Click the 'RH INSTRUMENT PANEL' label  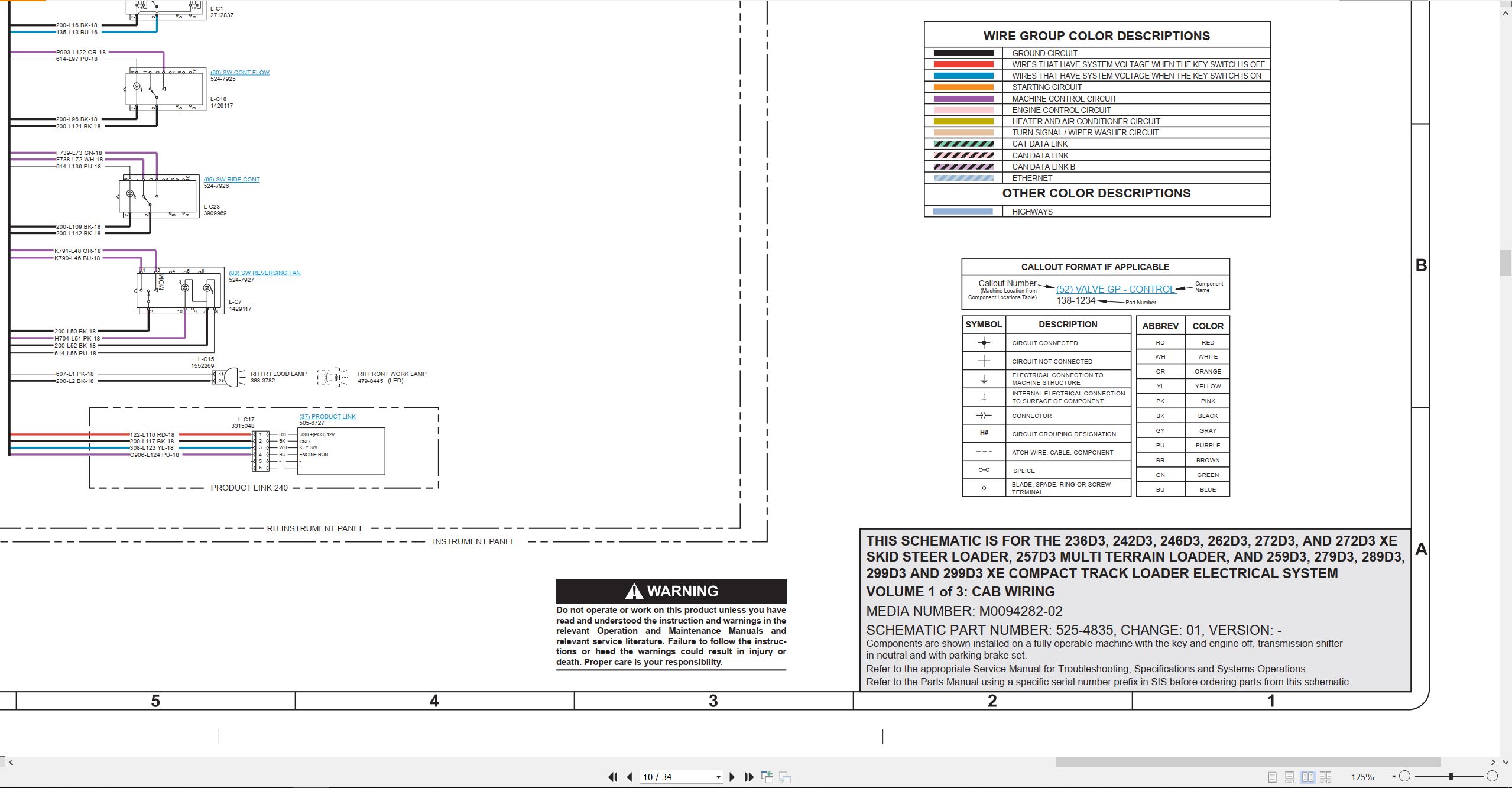click(x=315, y=528)
